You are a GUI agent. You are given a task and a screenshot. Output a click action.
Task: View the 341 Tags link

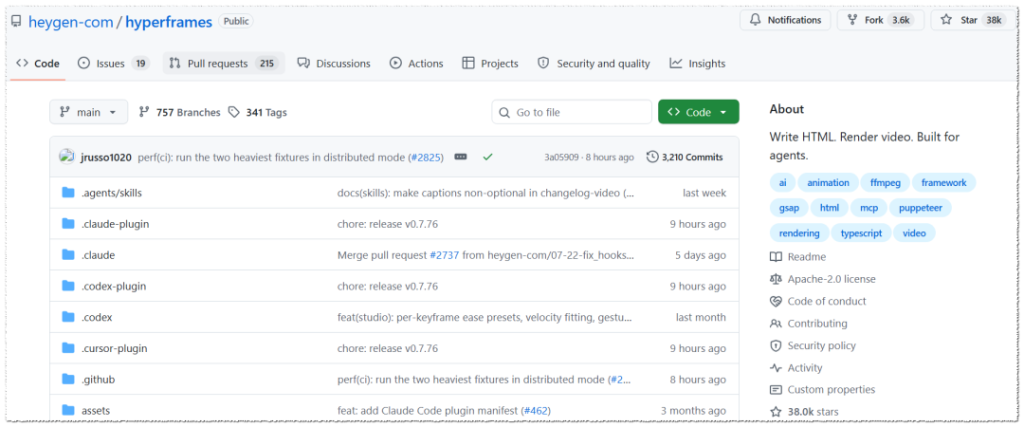[257, 112]
